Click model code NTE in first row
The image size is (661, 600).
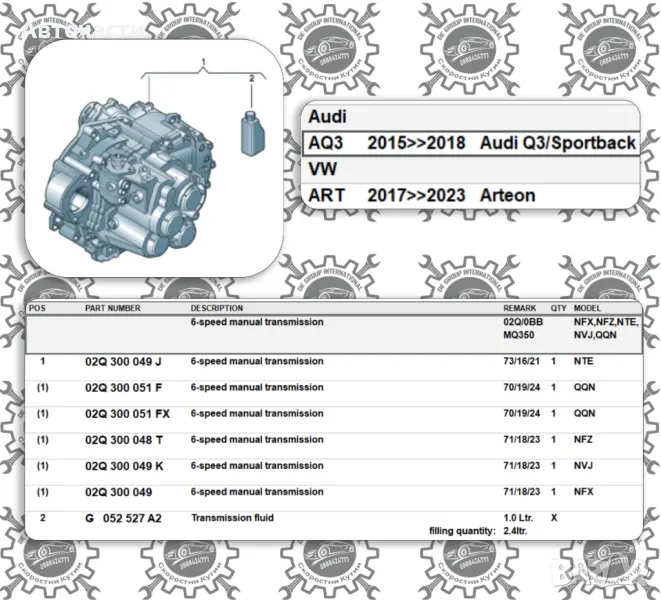[583, 361]
